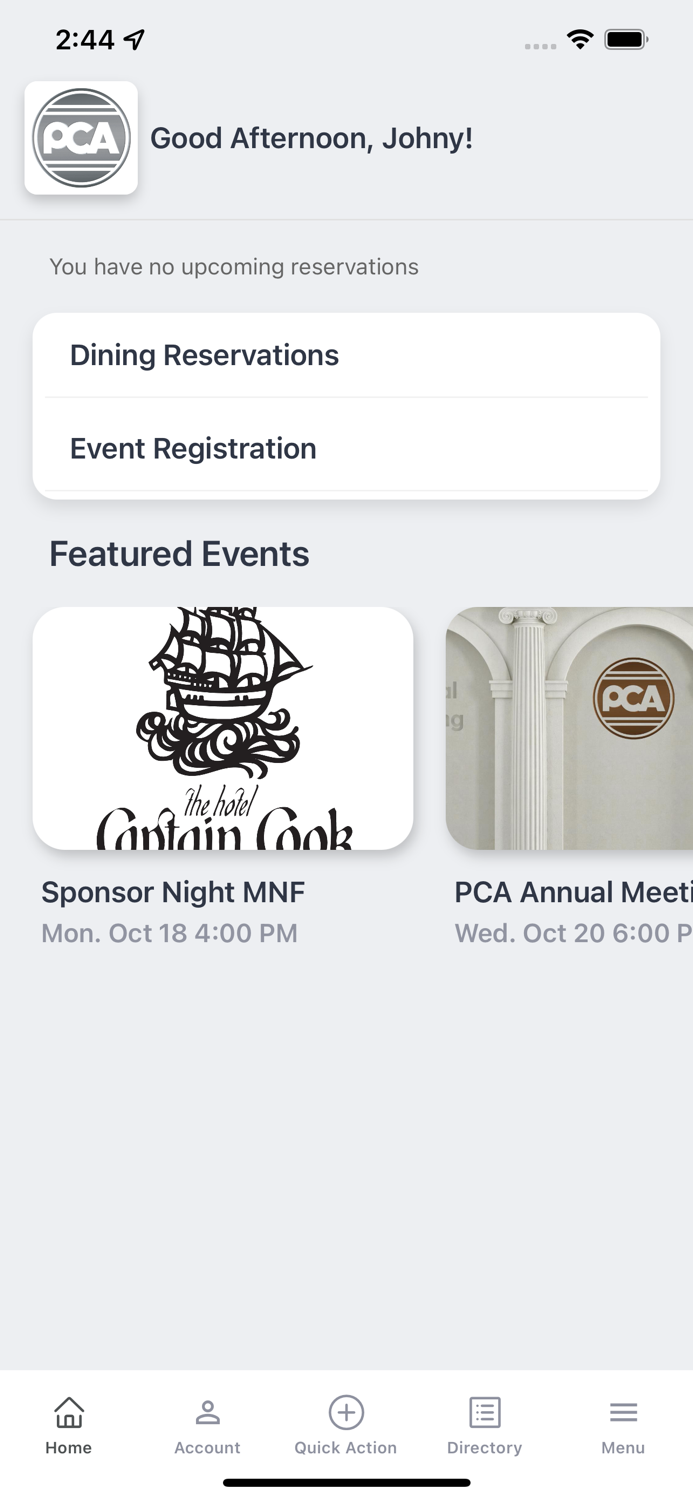Open the Account section via person icon
This screenshot has height=1500, width=693.
tap(207, 1413)
